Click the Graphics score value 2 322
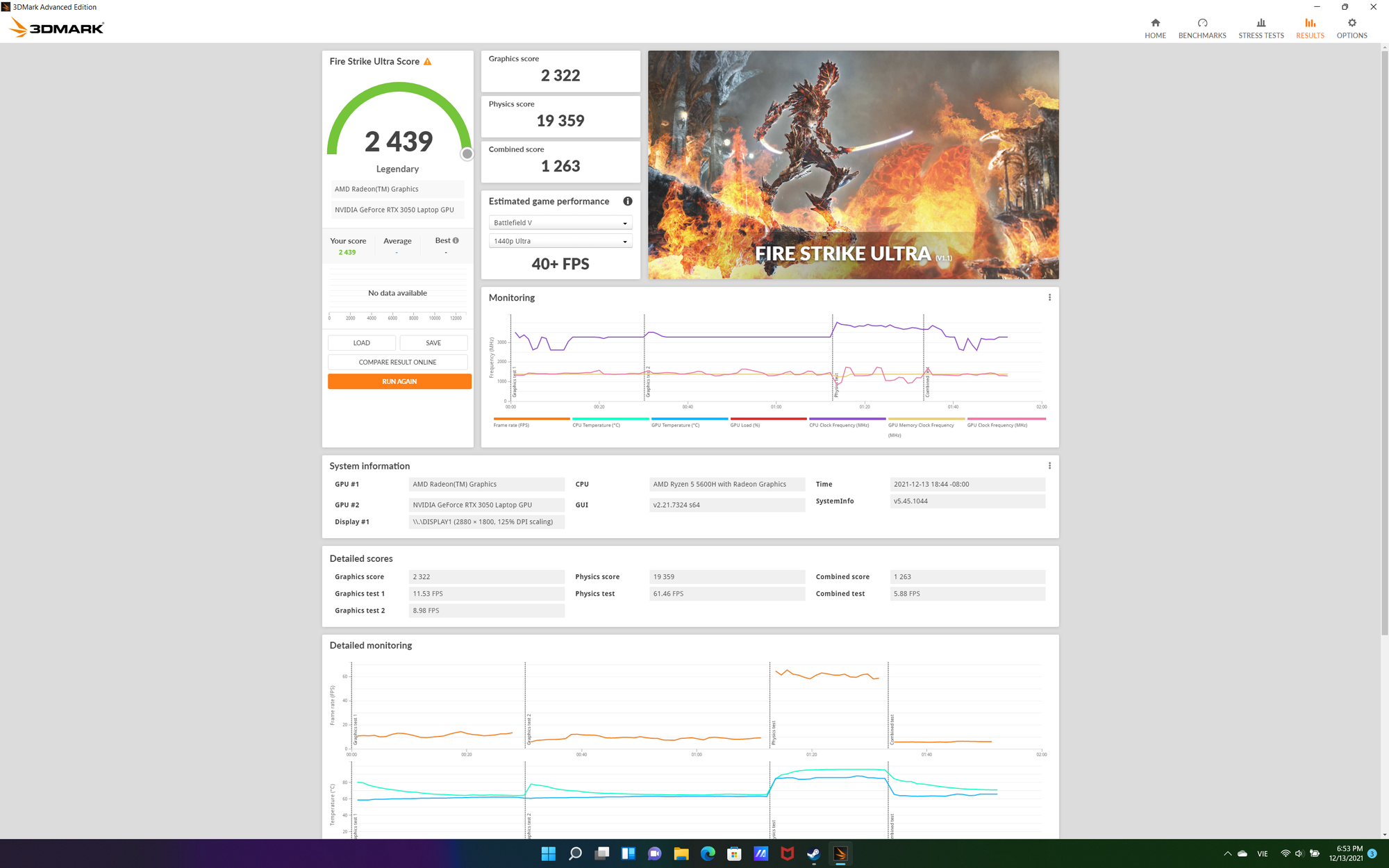The image size is (1389, 868). 560,76
